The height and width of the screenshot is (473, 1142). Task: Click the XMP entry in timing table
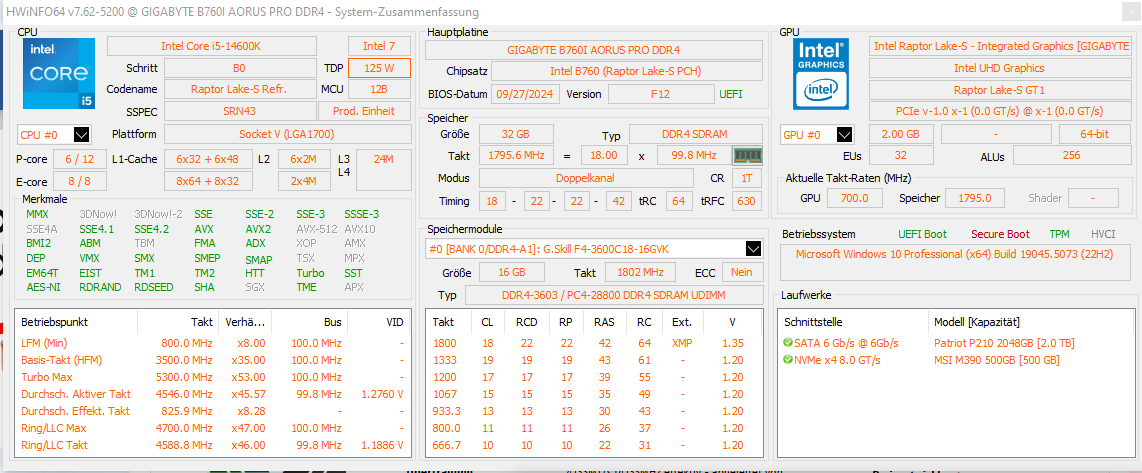click(682, 343)
